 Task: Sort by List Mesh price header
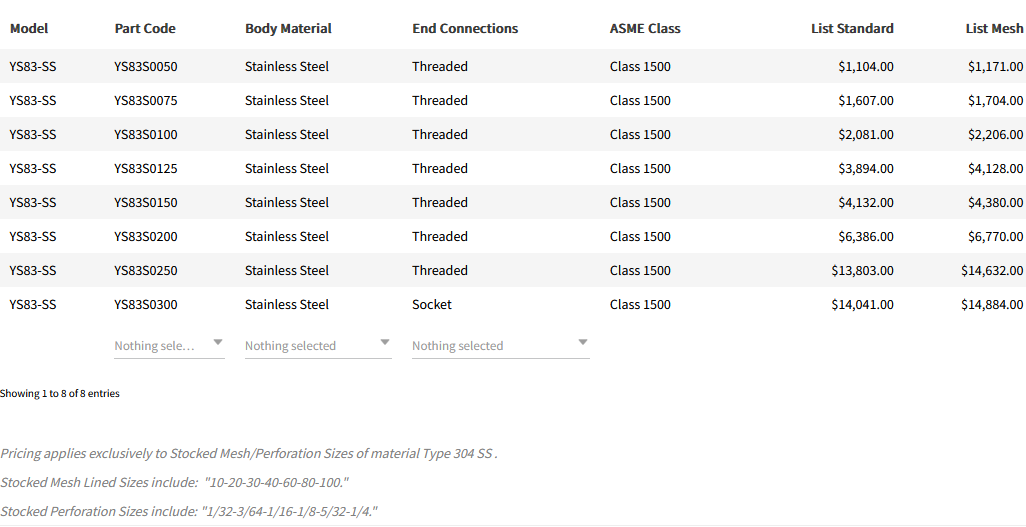point(994,29)
